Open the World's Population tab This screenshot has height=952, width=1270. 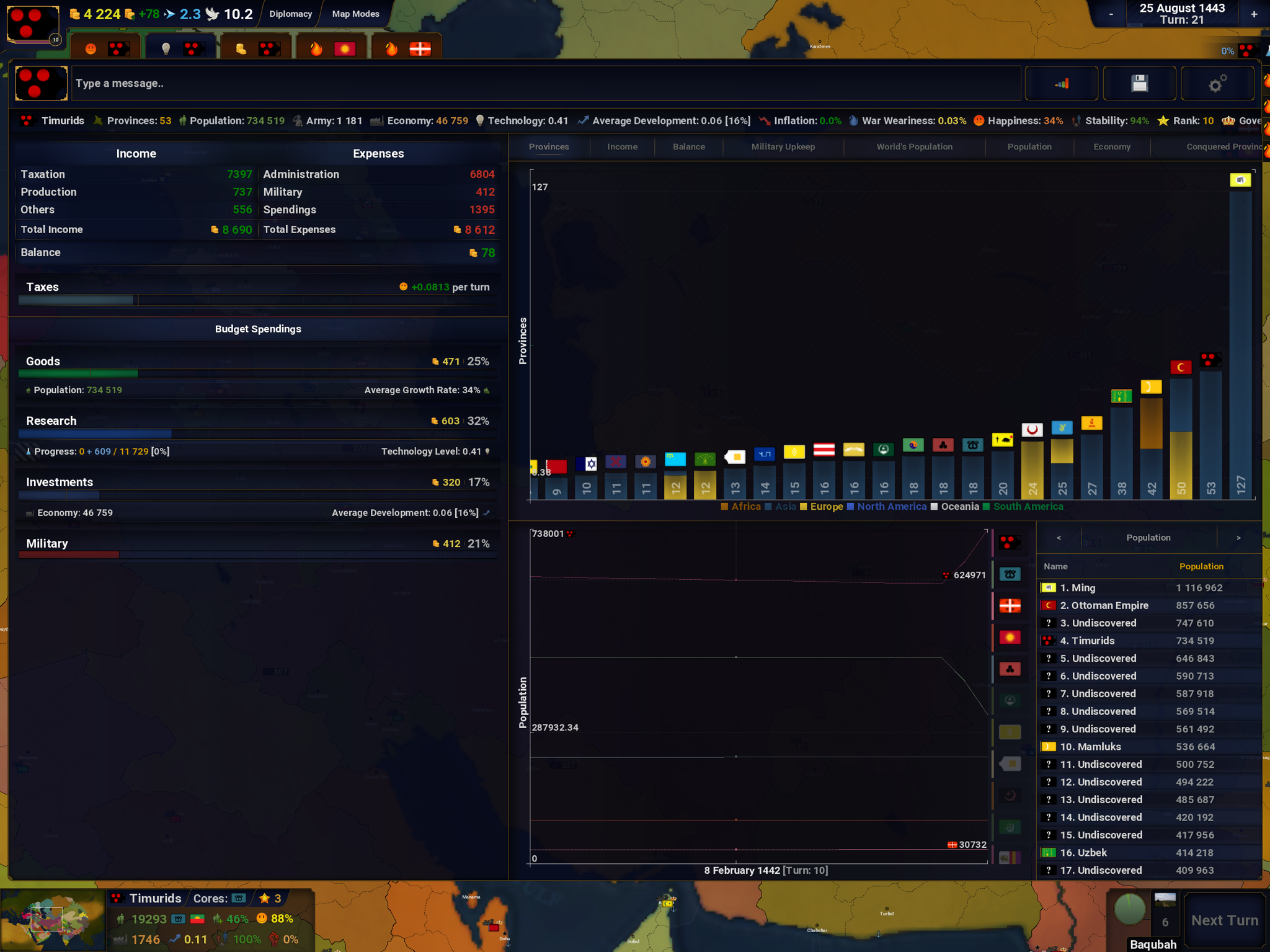click(x=914, y=147)
